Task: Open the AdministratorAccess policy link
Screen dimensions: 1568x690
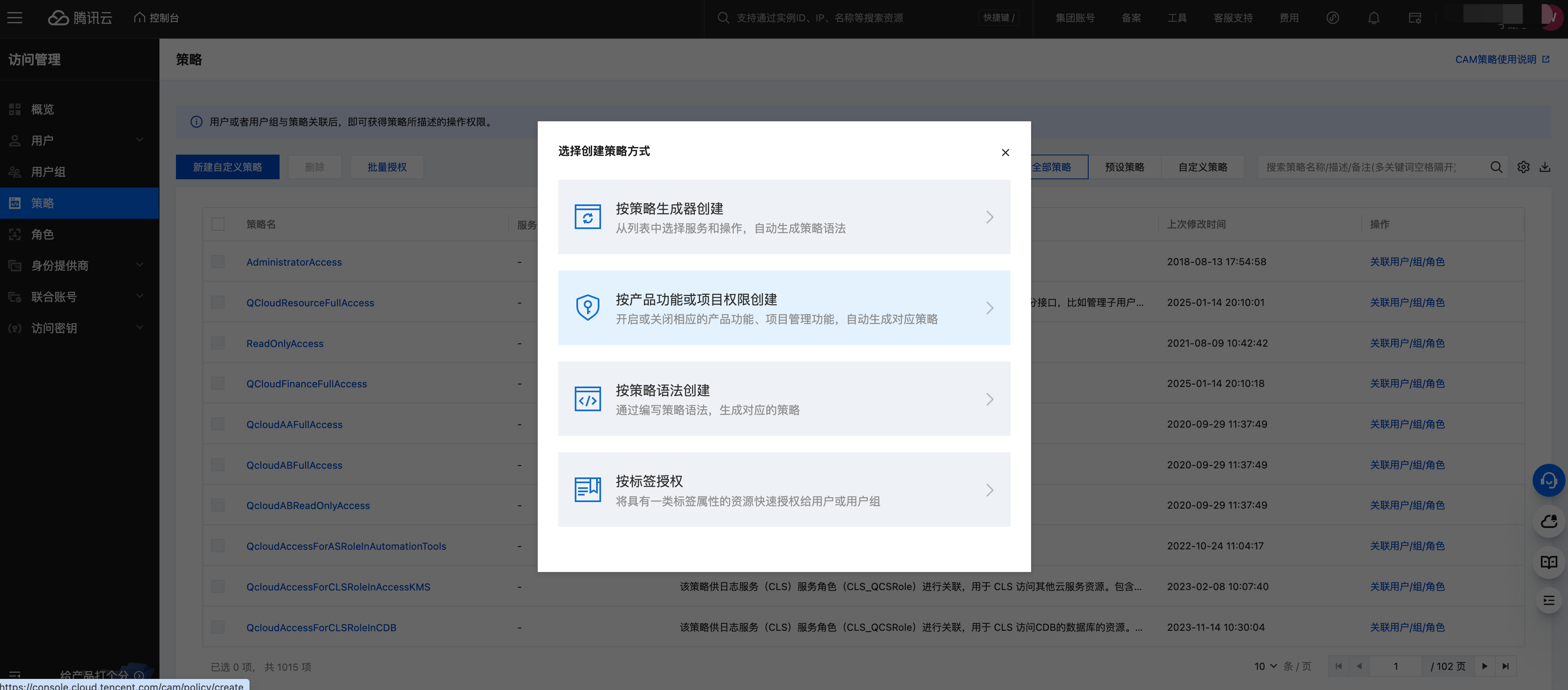Action: 294,262
